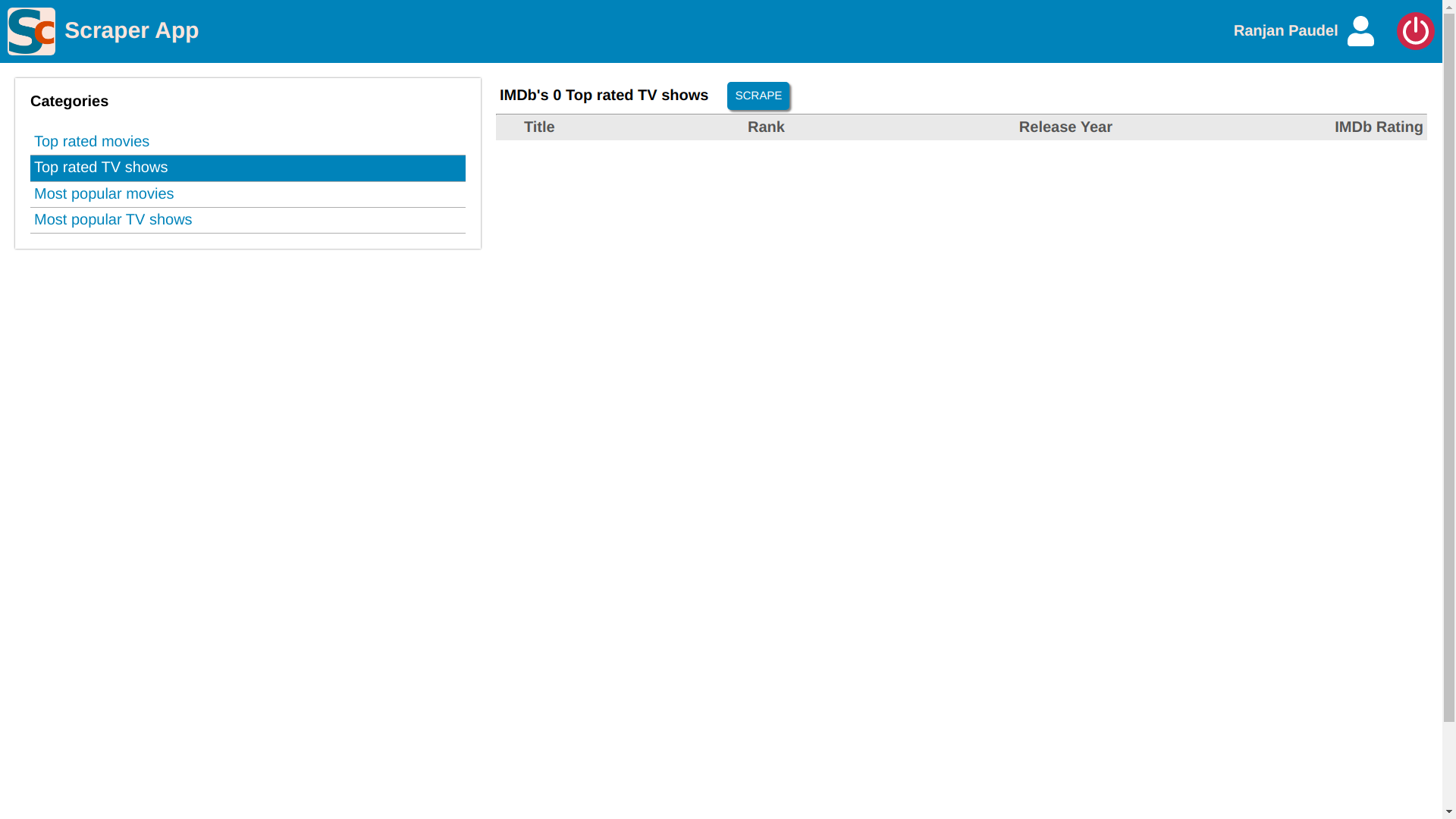The height and width of the screenshot is (819, 1456).
Task: Click the Release Year column header
Action: [1065, 127]
